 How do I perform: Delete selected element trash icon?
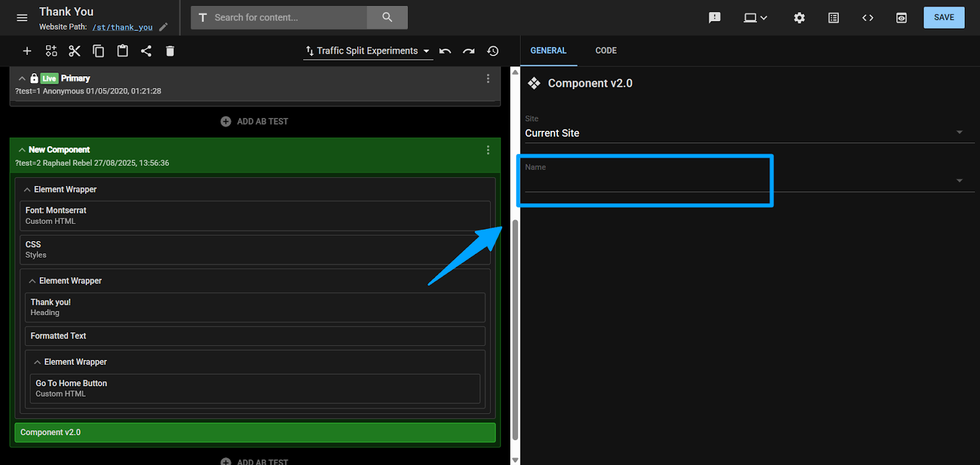click(170, 51)
